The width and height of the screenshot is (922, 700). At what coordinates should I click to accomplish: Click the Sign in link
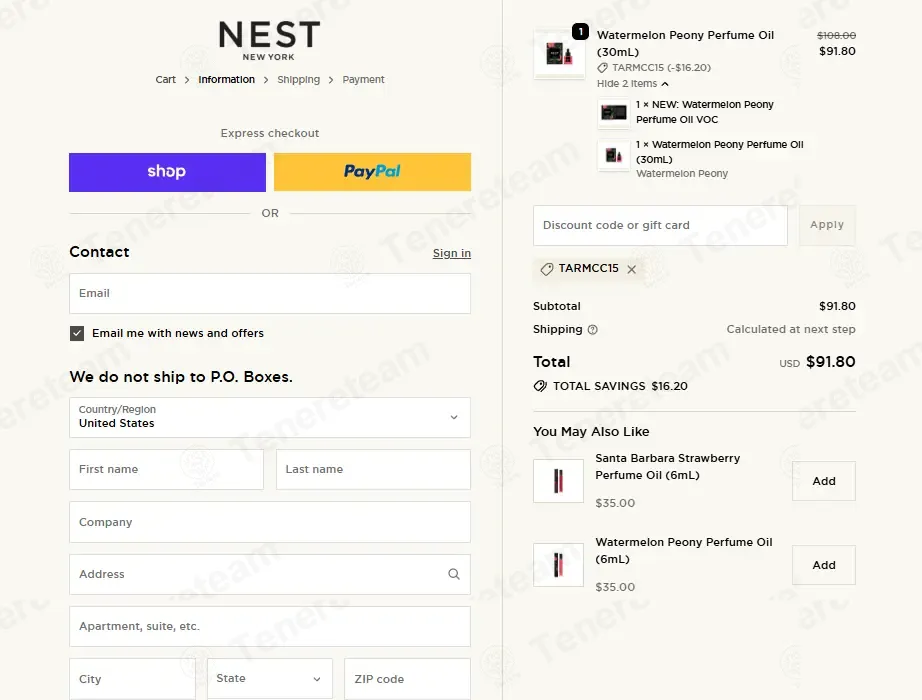click(x=452, y=253)
